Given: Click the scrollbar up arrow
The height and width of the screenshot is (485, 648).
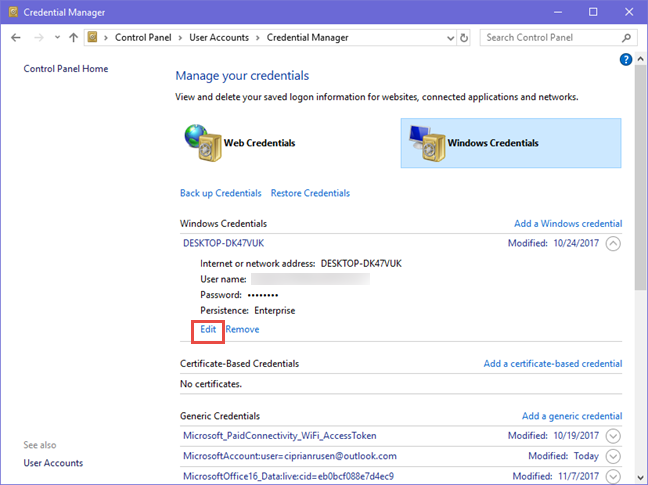Looking at the screenshot, I should [641, 59].
